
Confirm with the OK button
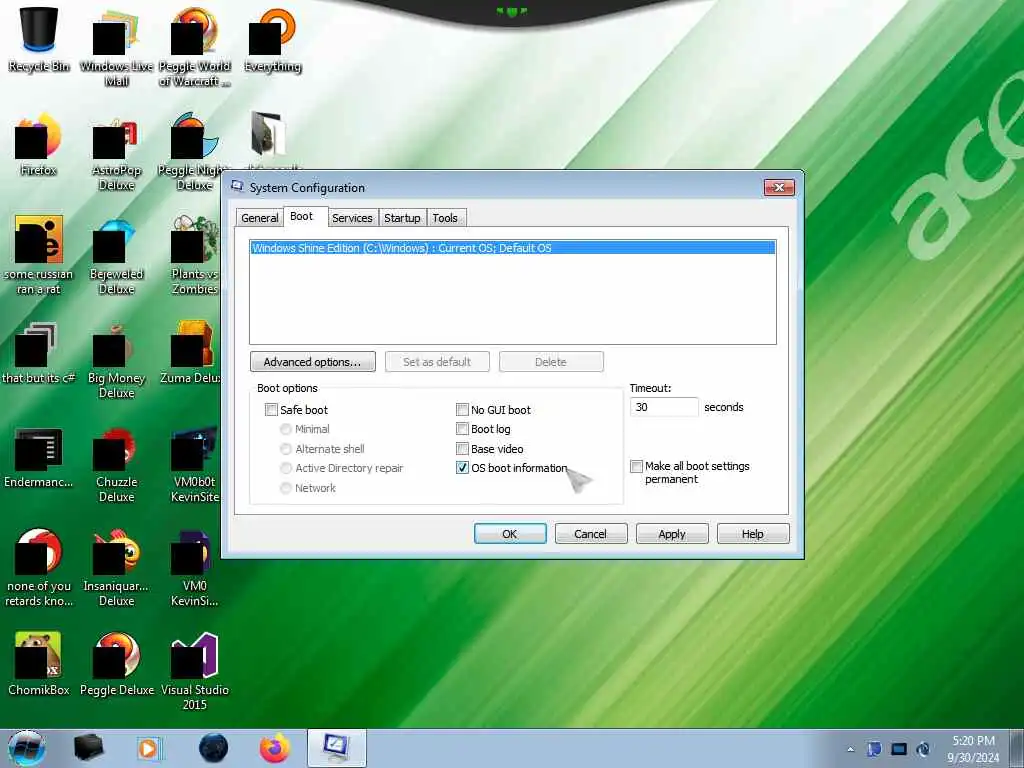(x=510, y=534)
